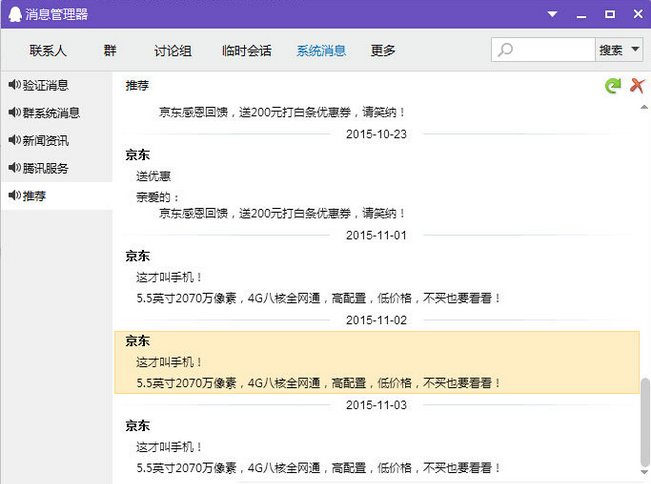The height and width of the screenshot is (484, 651).
Task: Click the speaker icon beside 腾讯服务
Action: tap(15, 167)
